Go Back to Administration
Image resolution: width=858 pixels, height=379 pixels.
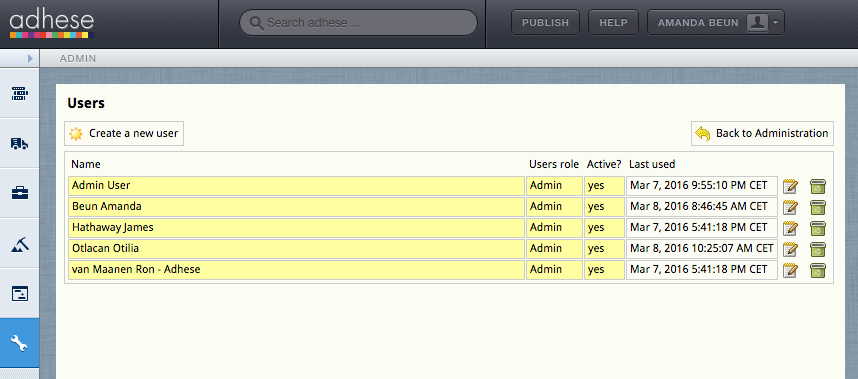[762, 133]
